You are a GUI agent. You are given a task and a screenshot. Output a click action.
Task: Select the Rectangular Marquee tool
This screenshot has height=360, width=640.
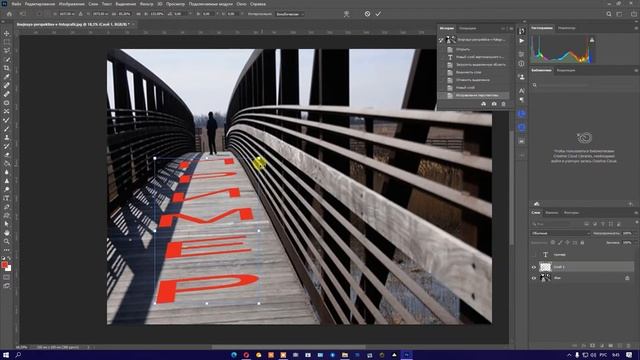coord(7,42)
